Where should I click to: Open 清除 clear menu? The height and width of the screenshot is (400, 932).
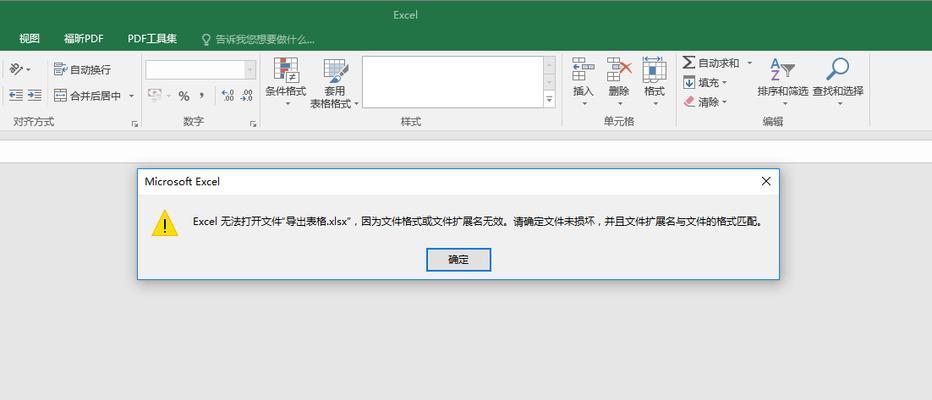click(x=705, y=102)
